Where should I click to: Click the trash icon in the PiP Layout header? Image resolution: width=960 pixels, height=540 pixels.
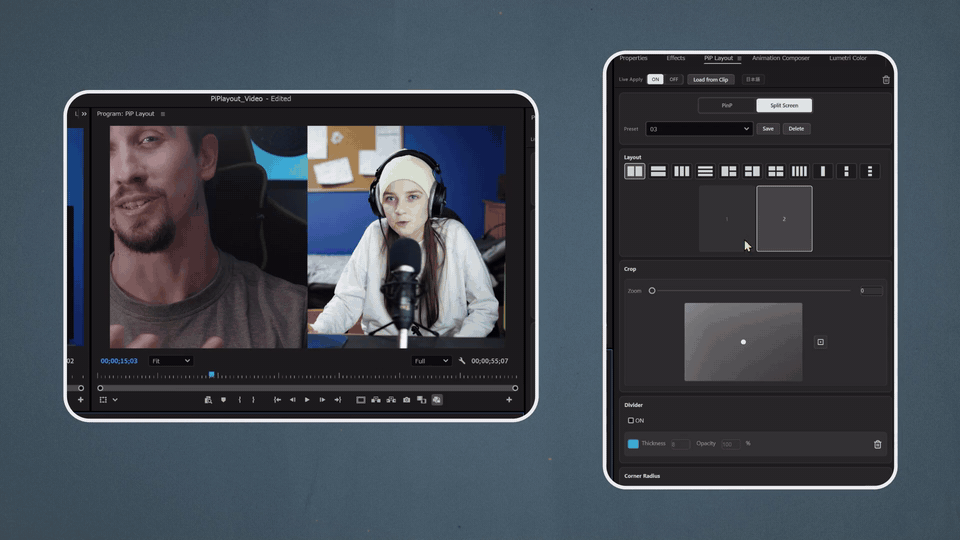point(886,80)
